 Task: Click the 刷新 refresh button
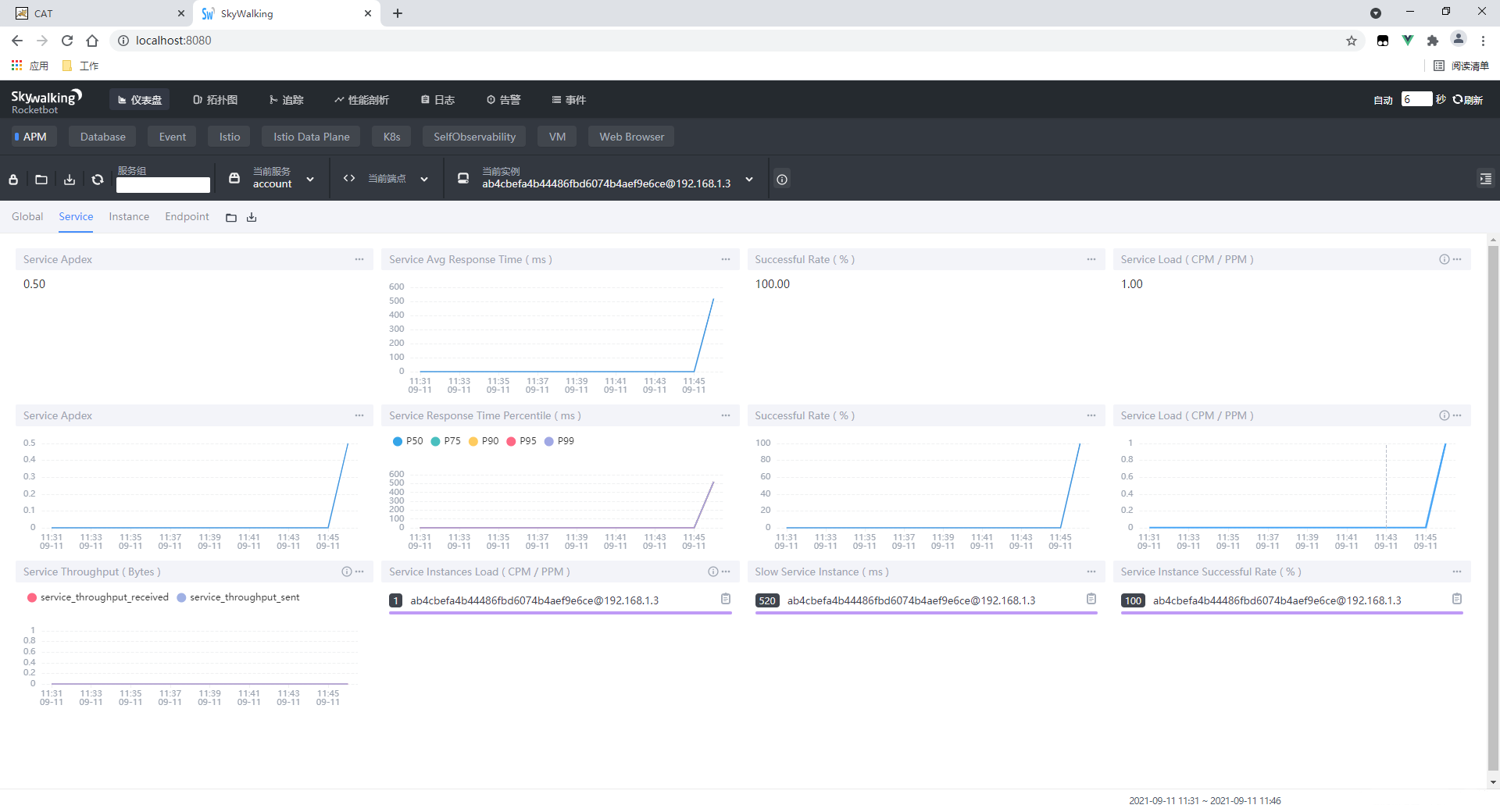click(x=1468, y=100)
